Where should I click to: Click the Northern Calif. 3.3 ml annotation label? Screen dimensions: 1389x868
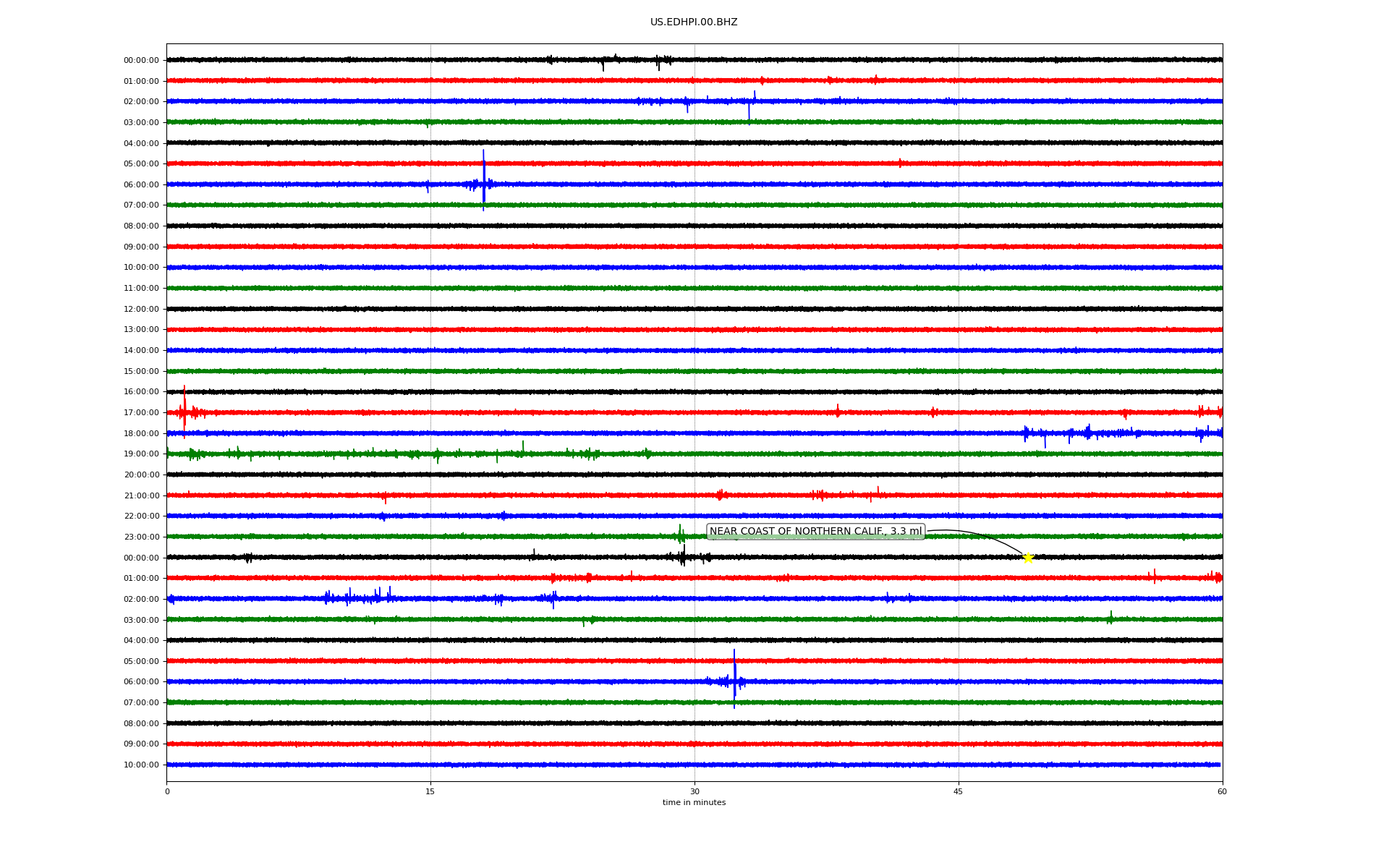[815, 532]
